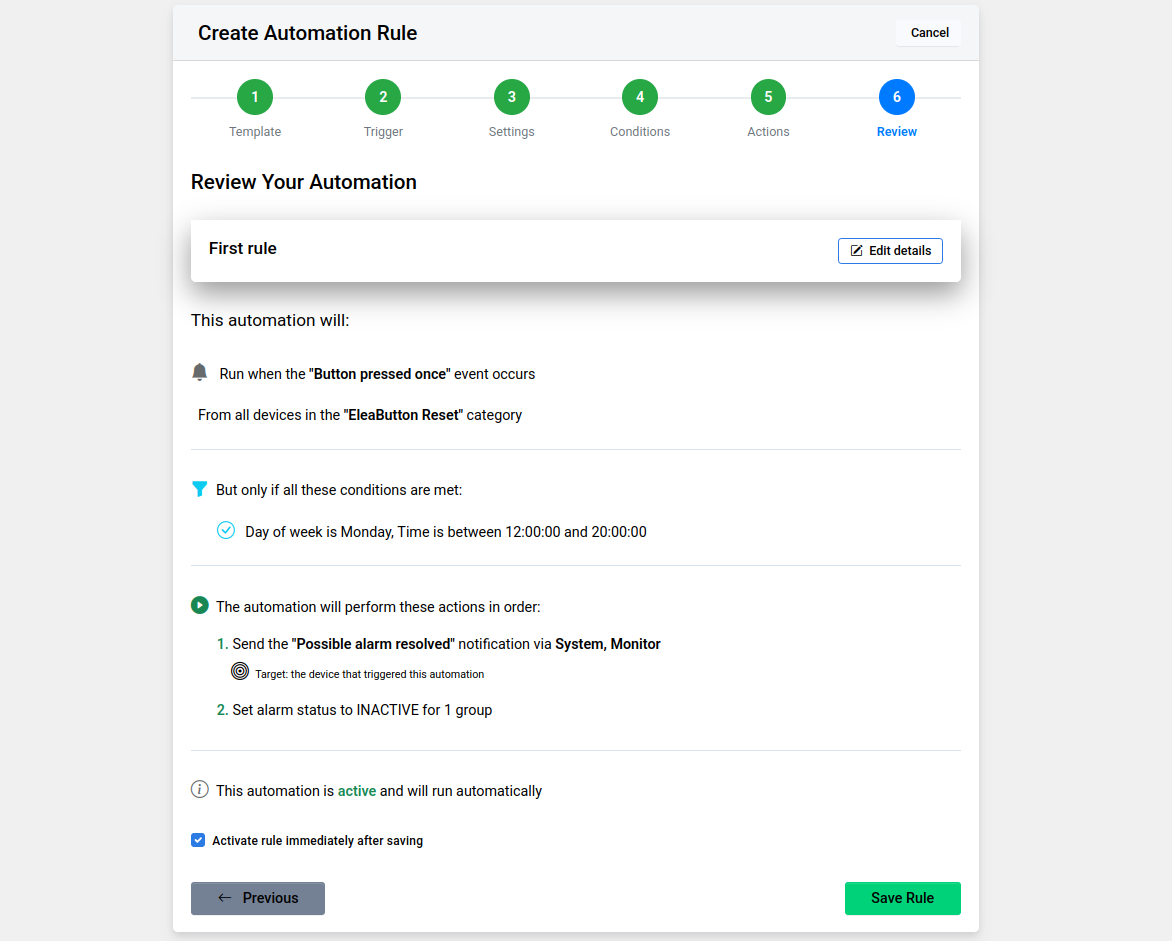Return to step 4 Conditions
The image size is (1172, 941).
pos(640,97)
